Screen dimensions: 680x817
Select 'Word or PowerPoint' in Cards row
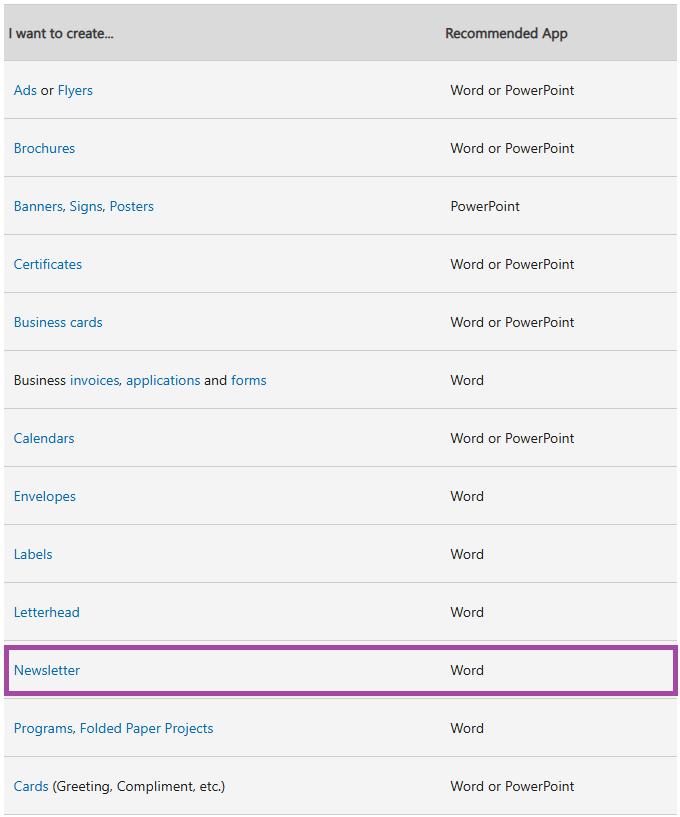coord(512,786)
